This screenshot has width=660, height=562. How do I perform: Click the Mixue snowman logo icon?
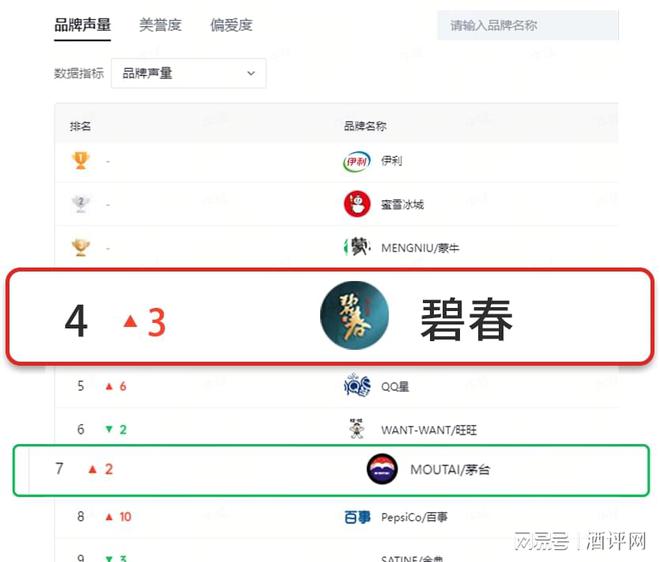point(357,204)
